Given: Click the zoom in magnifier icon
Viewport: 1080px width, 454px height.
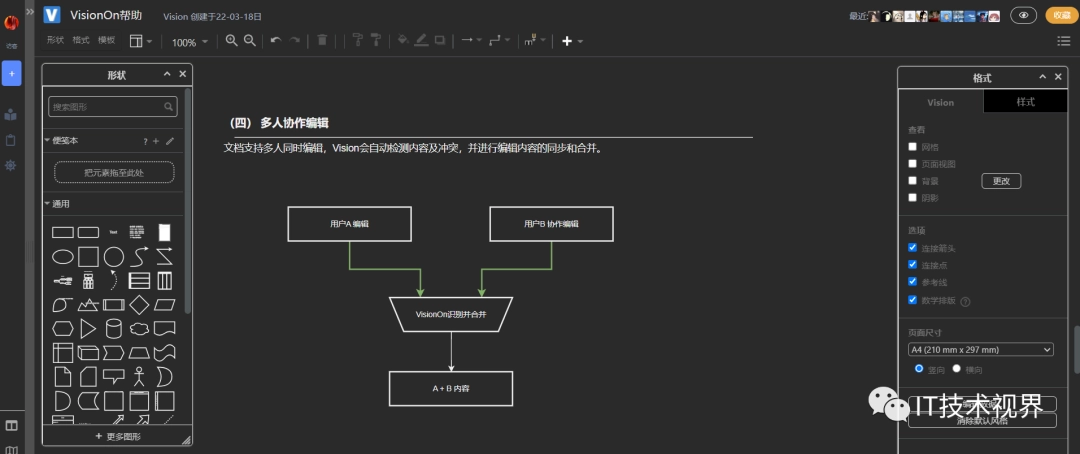Looking at the screenshot, I should coord(231,41).
